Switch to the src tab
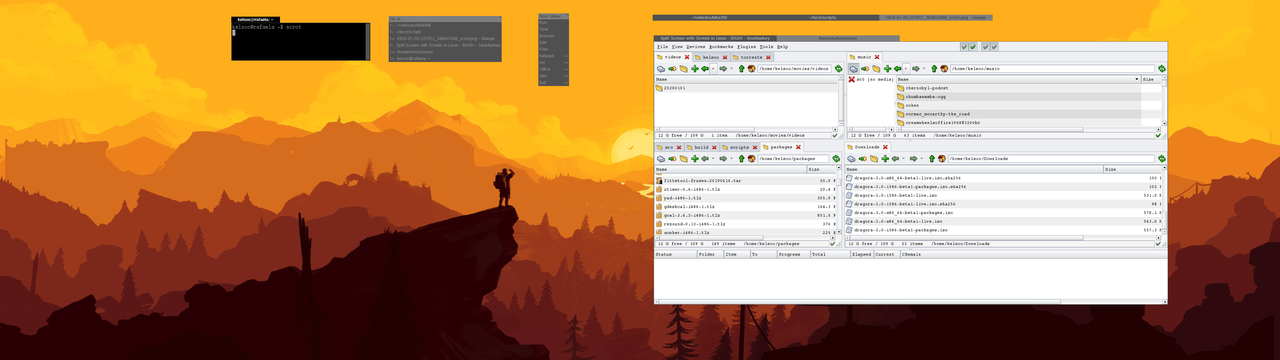1280x360 pixels. [670, 147]
